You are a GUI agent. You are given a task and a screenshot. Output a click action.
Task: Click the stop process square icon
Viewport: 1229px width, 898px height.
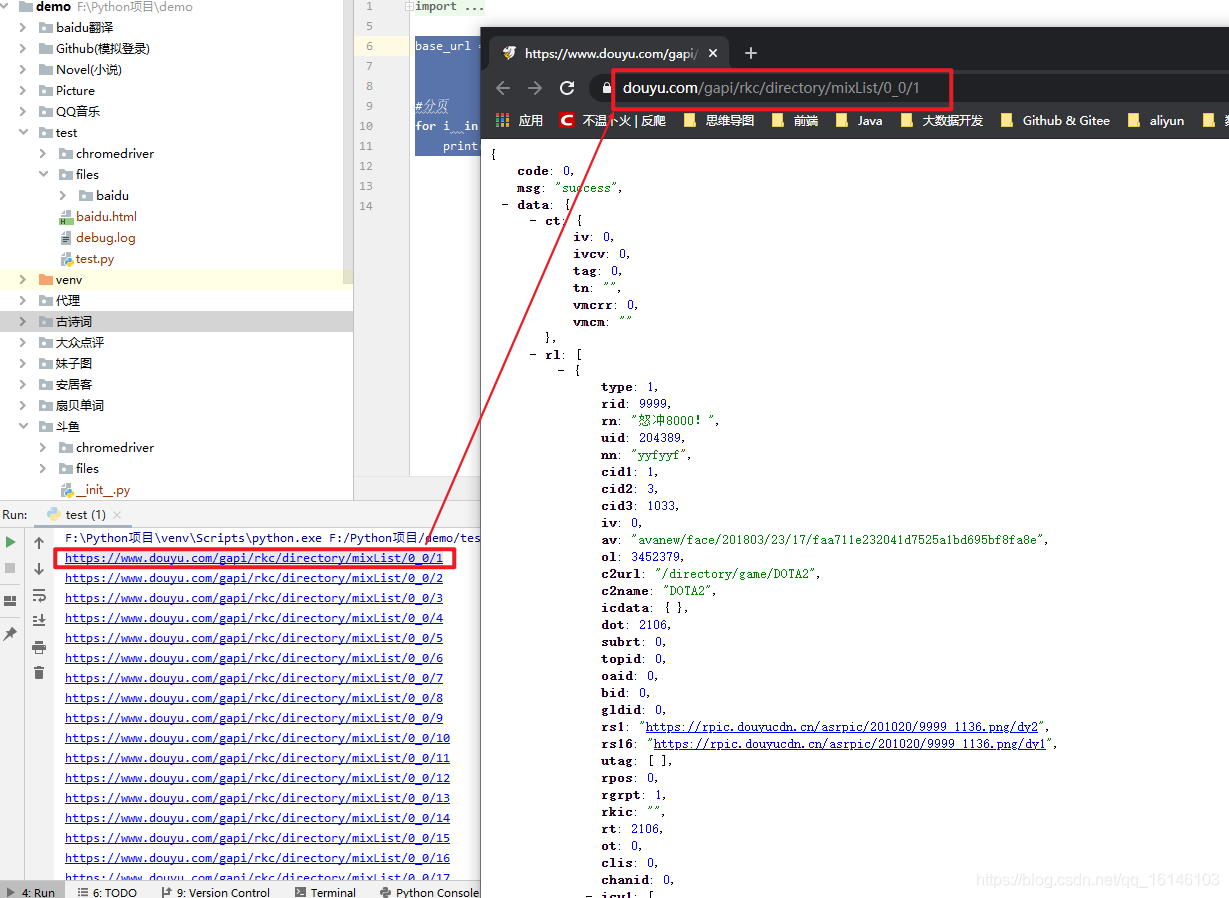pyautogui.click(x=11, y=568)
